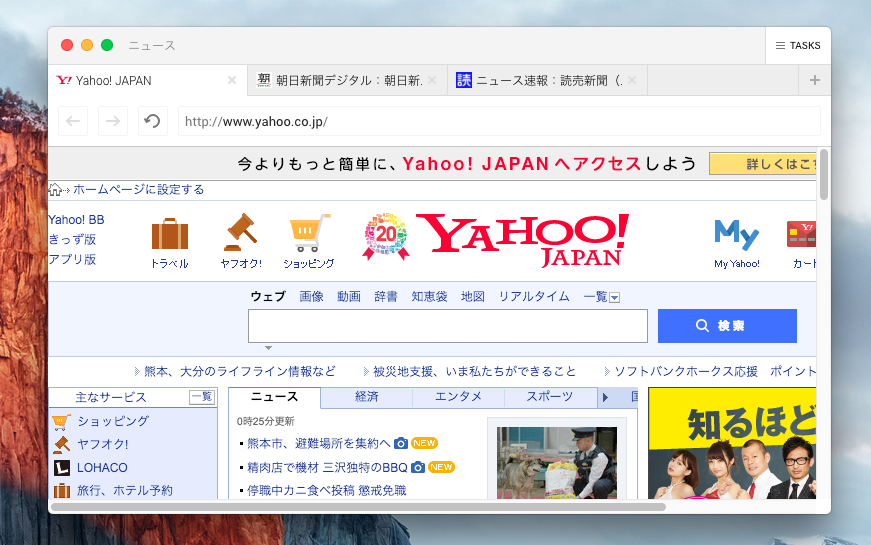Expand the triangle below the search box

coord(268,348)
